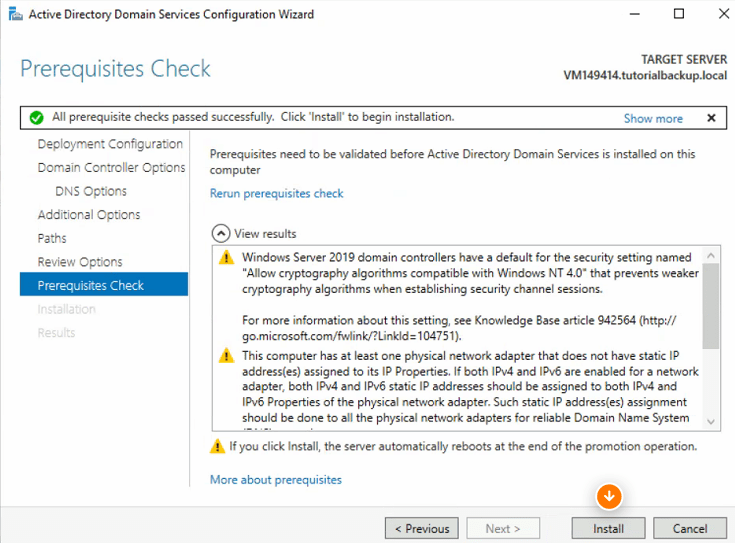Go back with the Previous button
735x543 pixels.
[x=422, y=528]
